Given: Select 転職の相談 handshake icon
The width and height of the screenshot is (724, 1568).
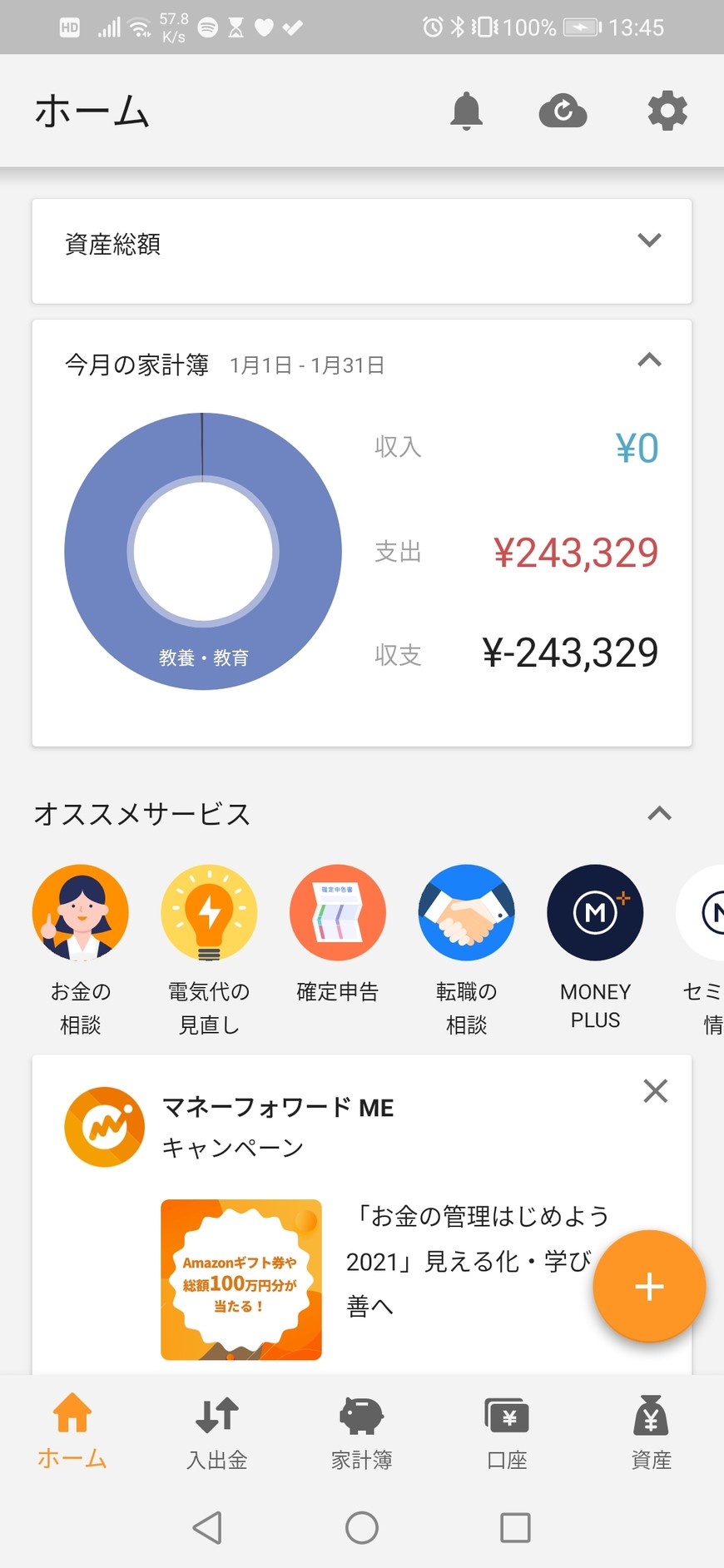Looking at the screenshot, I should pyautogui.click(x=466, y=913).
